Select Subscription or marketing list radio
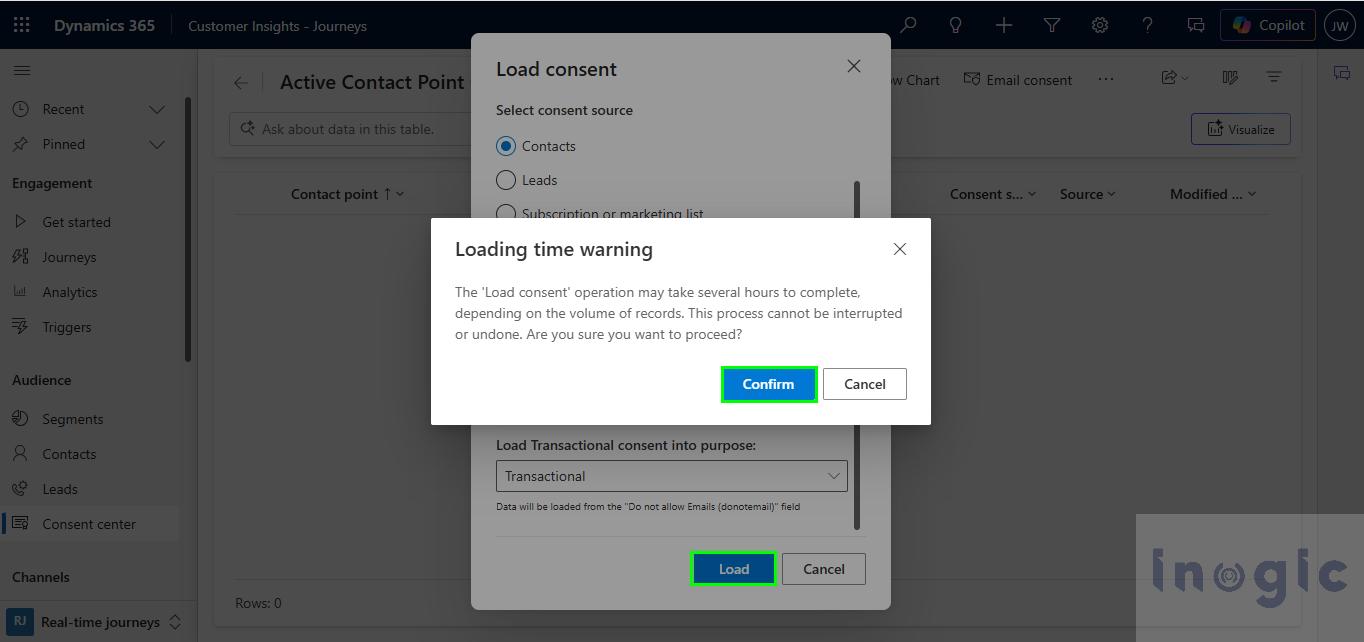 pos(506,213)
